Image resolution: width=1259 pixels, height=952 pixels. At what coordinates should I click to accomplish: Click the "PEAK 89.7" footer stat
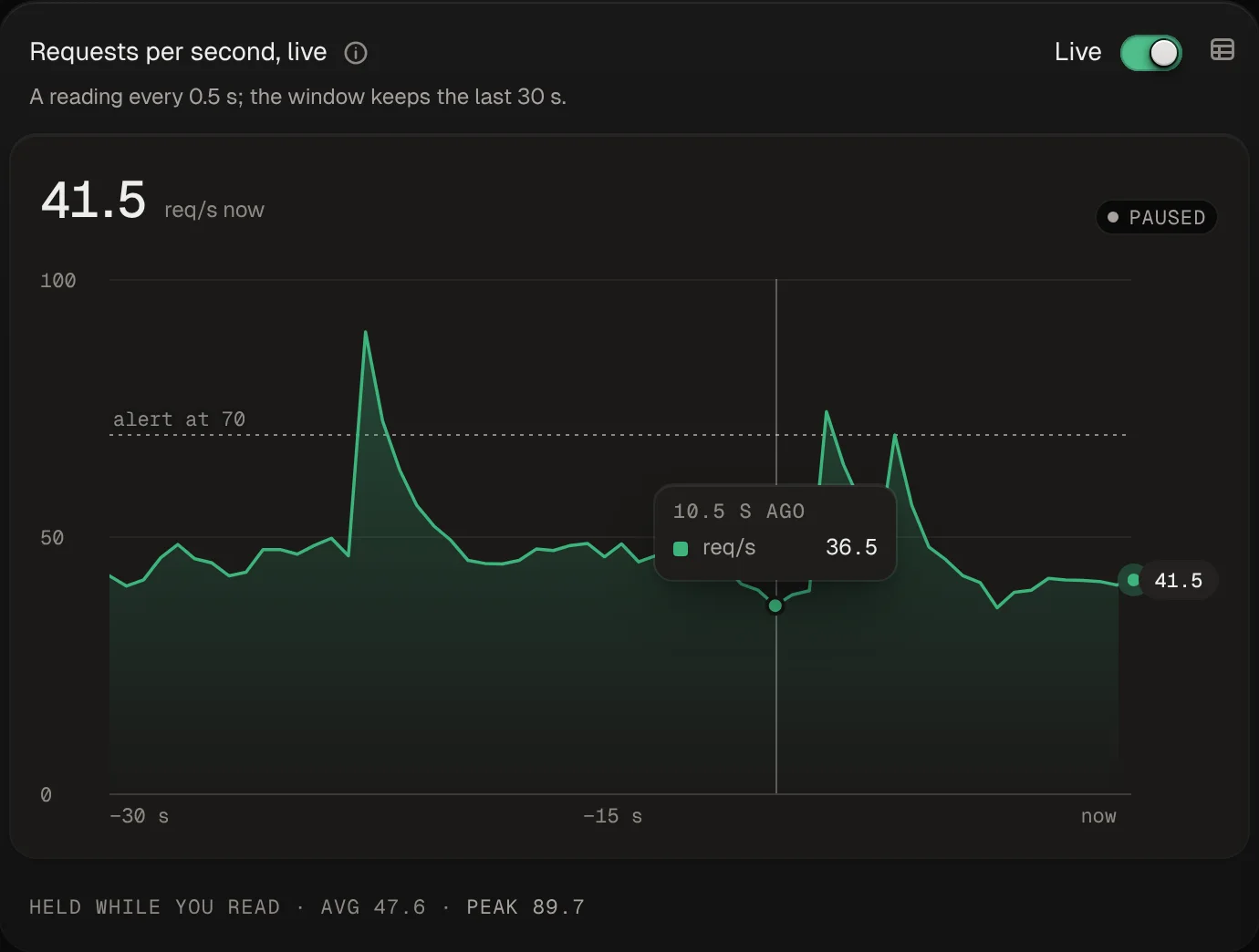pyautogui.click(x=525, y=907)
